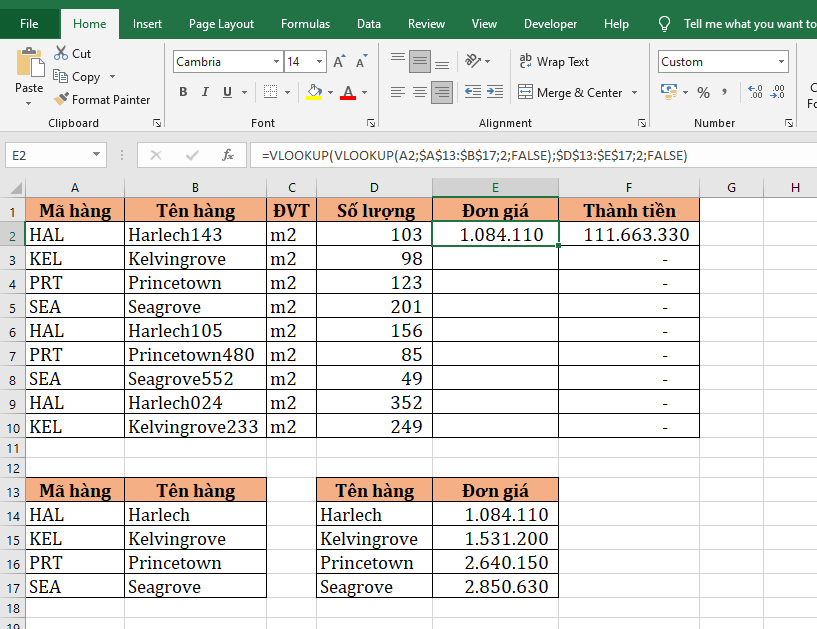
Task: Open the Merge & Center dropdown arrow
Action: point(633,93)
